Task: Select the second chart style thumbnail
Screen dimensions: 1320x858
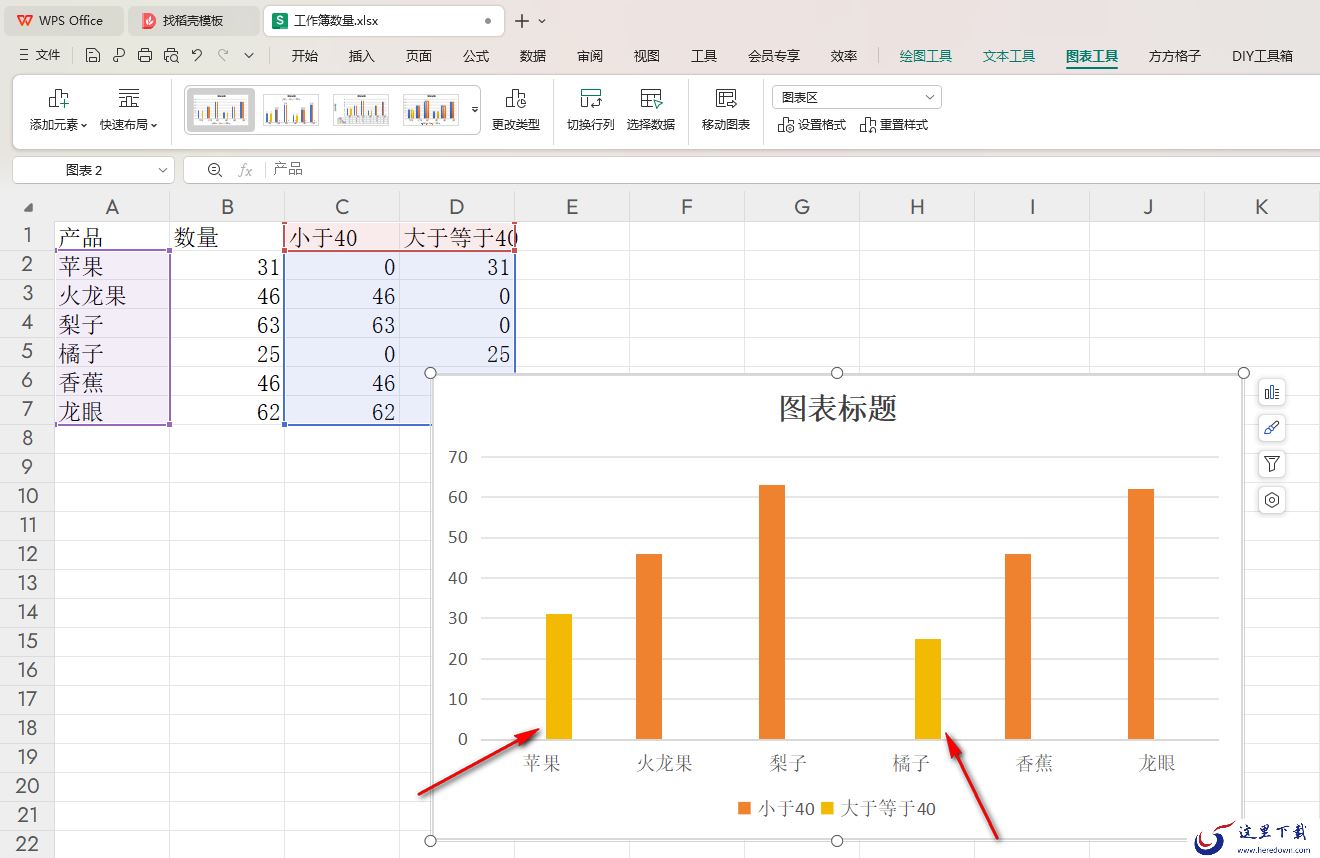Action: [291, 109]
